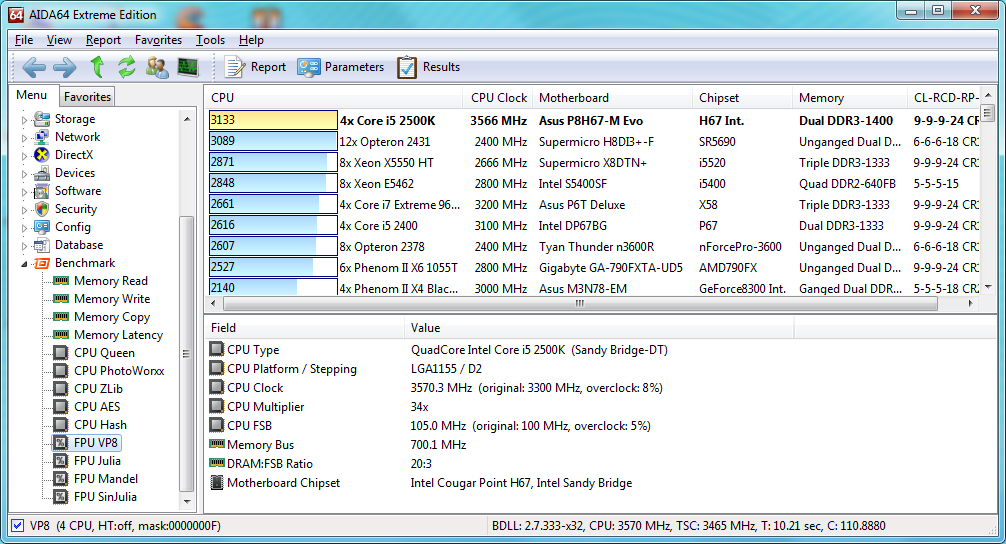Select the Memory Latency benchmark
Image resolution: width=1006 pixels, height=544 pixels.
[119, 334]
